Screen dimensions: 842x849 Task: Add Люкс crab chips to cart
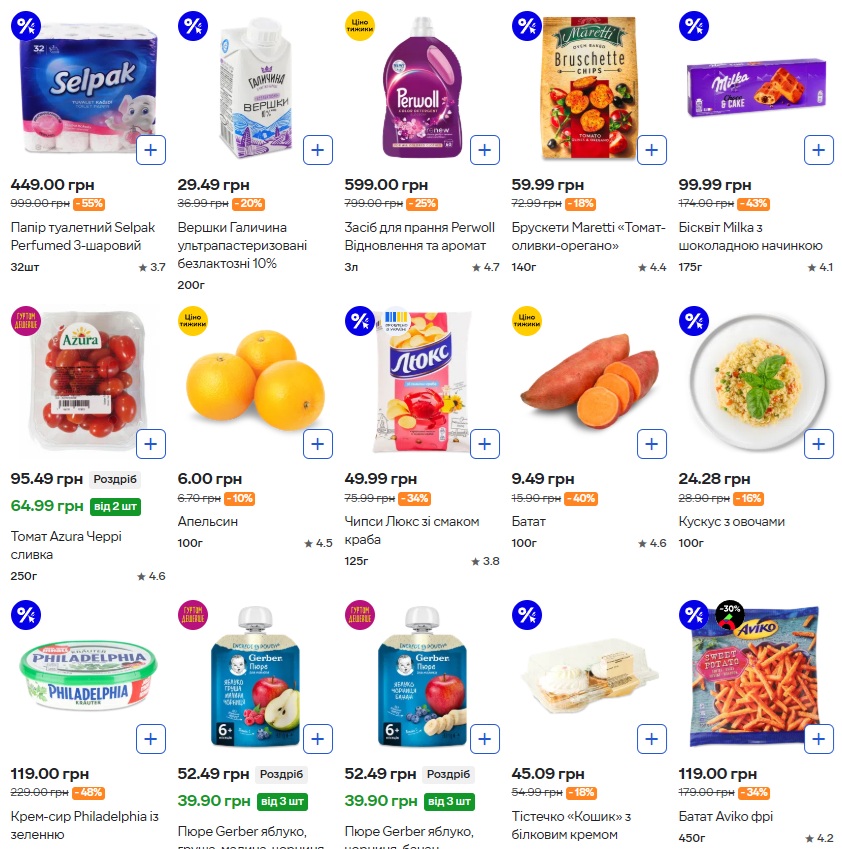(484, 443)
